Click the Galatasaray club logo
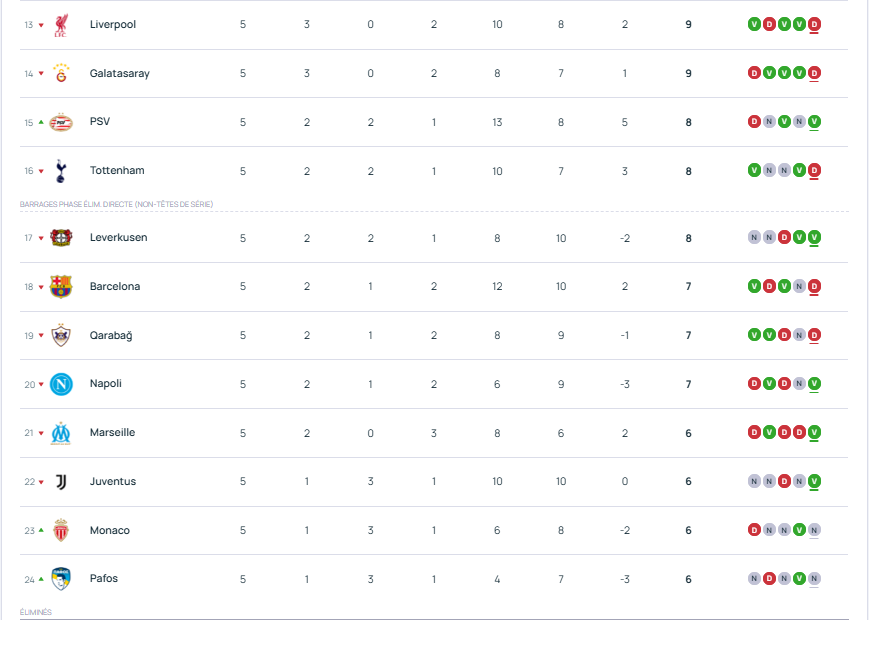869x649 pixels. point(61,73)
